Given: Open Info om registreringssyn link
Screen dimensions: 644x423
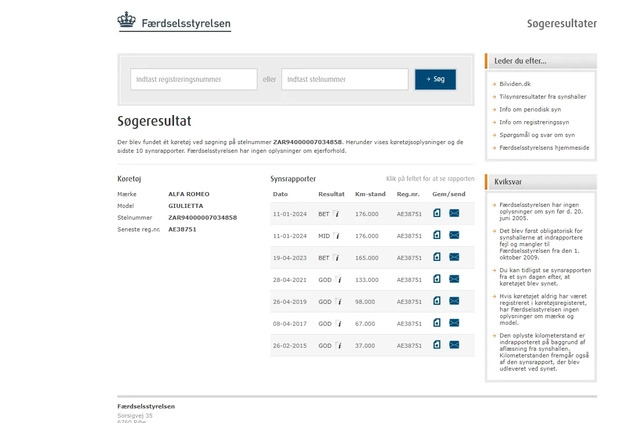Looking at the screenshot, I should click(x=534, y=122).
